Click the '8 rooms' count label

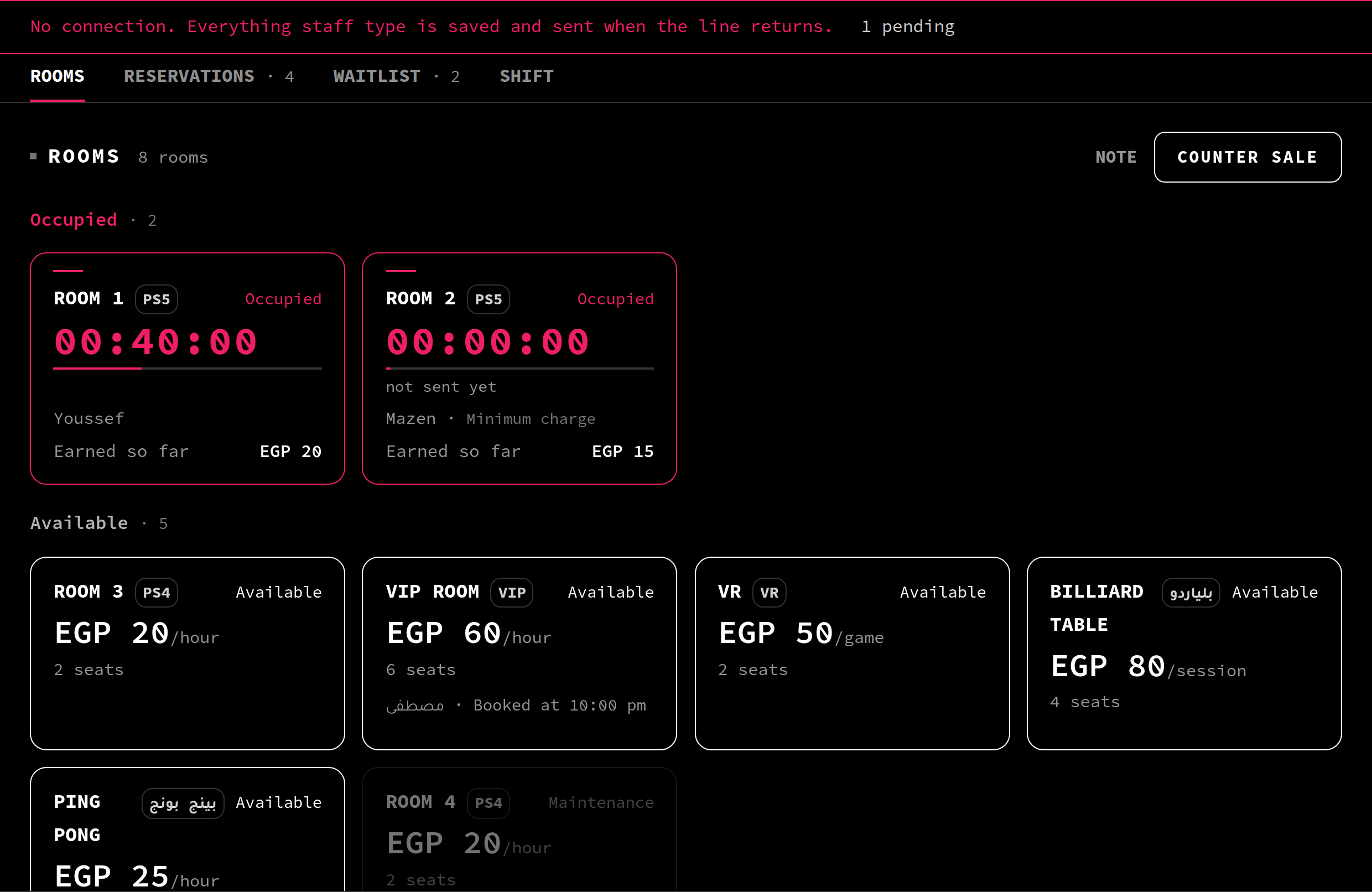[x=173, y=157]
